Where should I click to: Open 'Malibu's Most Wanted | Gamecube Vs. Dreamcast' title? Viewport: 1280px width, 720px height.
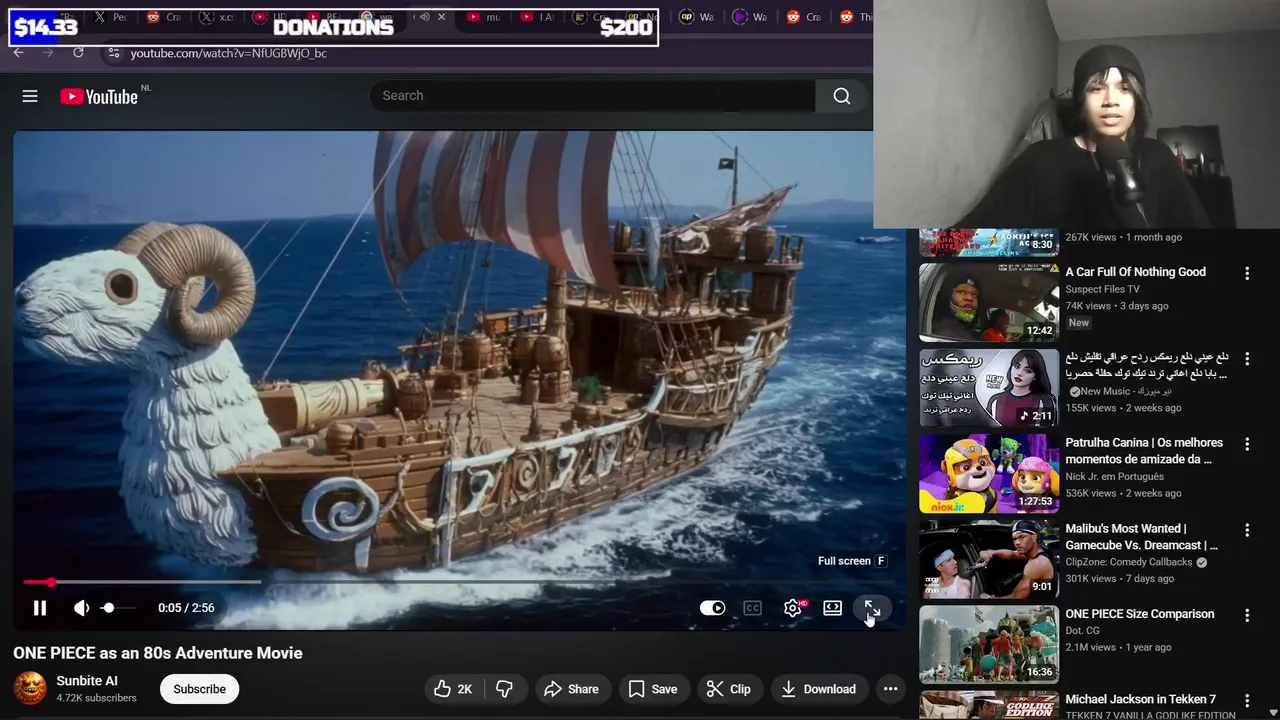pos(1142,537)
